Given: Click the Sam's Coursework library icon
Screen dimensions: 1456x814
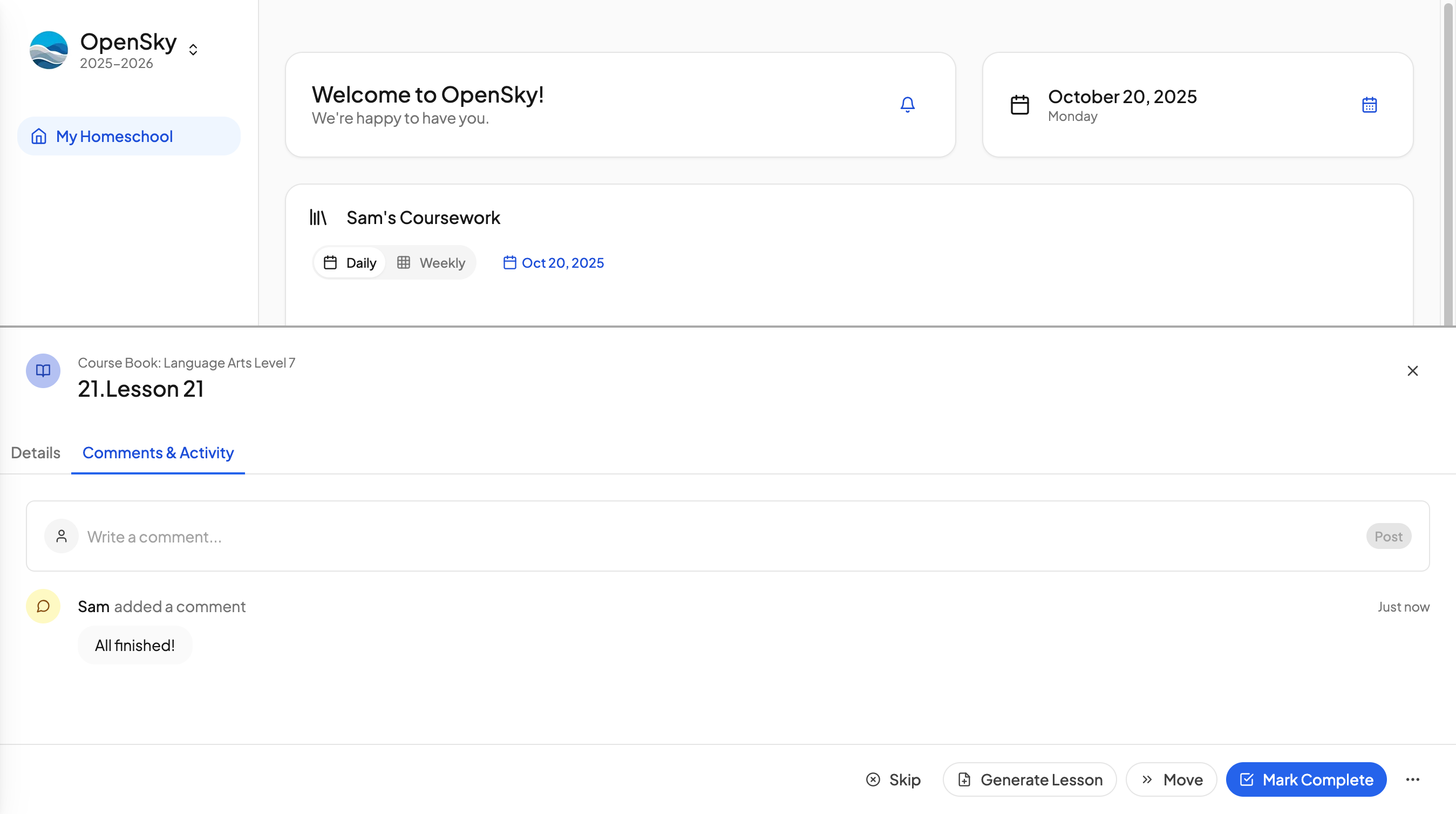Looking at the screenshot, I should (318, 218).
